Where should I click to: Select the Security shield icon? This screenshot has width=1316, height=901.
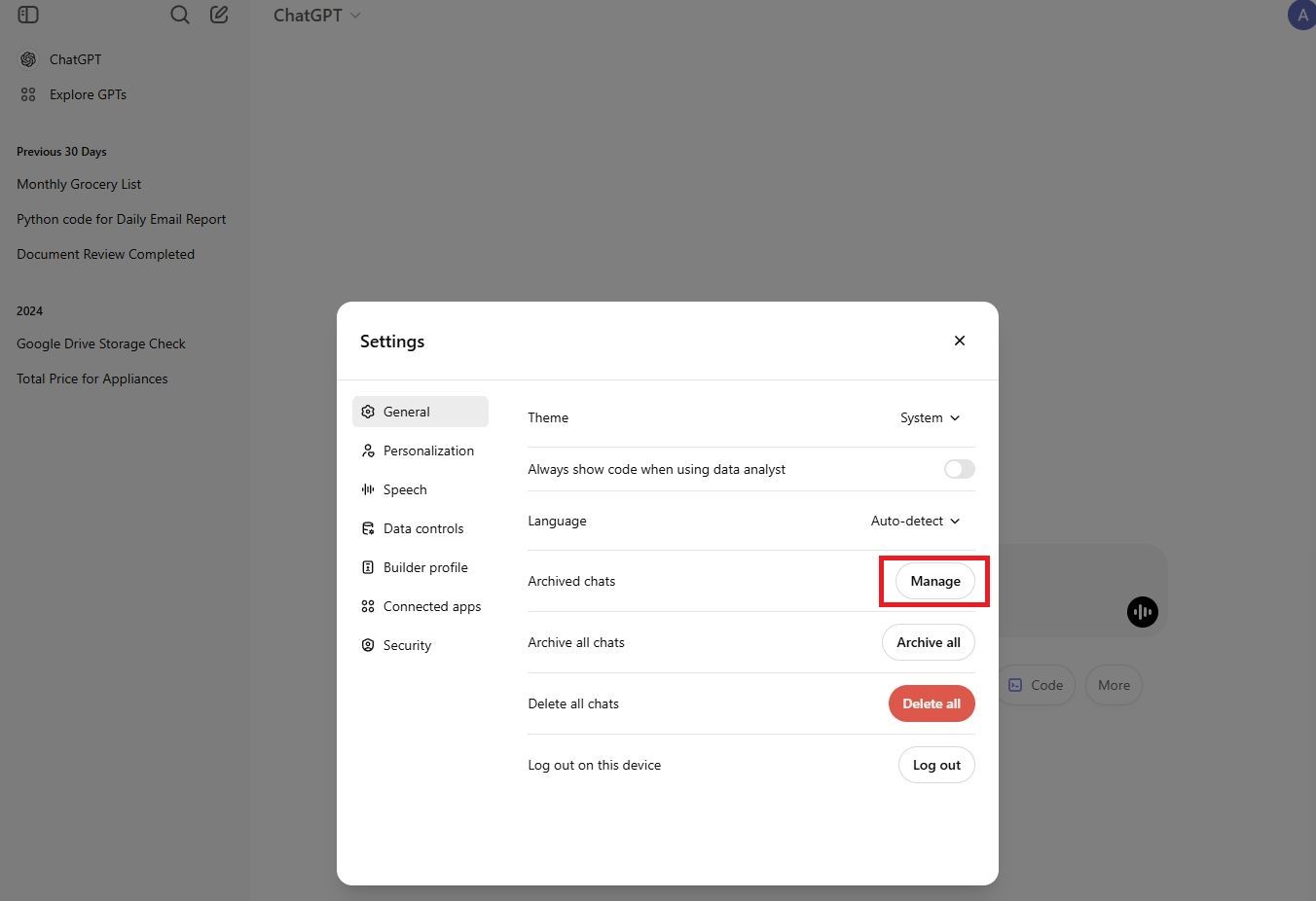(x=367, y=645)
